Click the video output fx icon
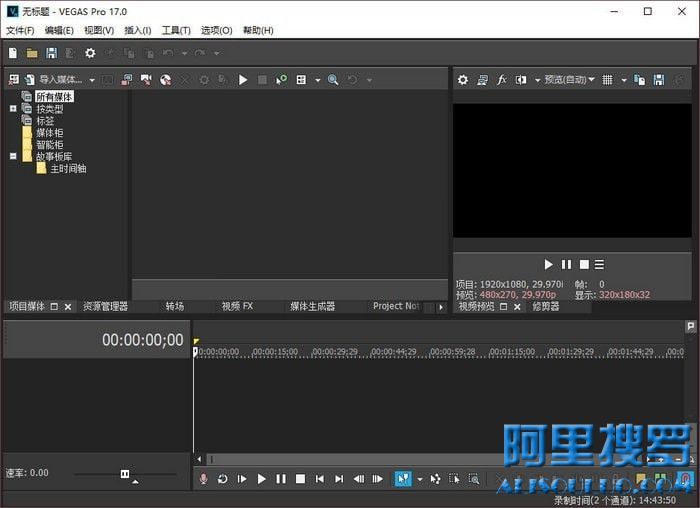 click(x=501, y=79)
